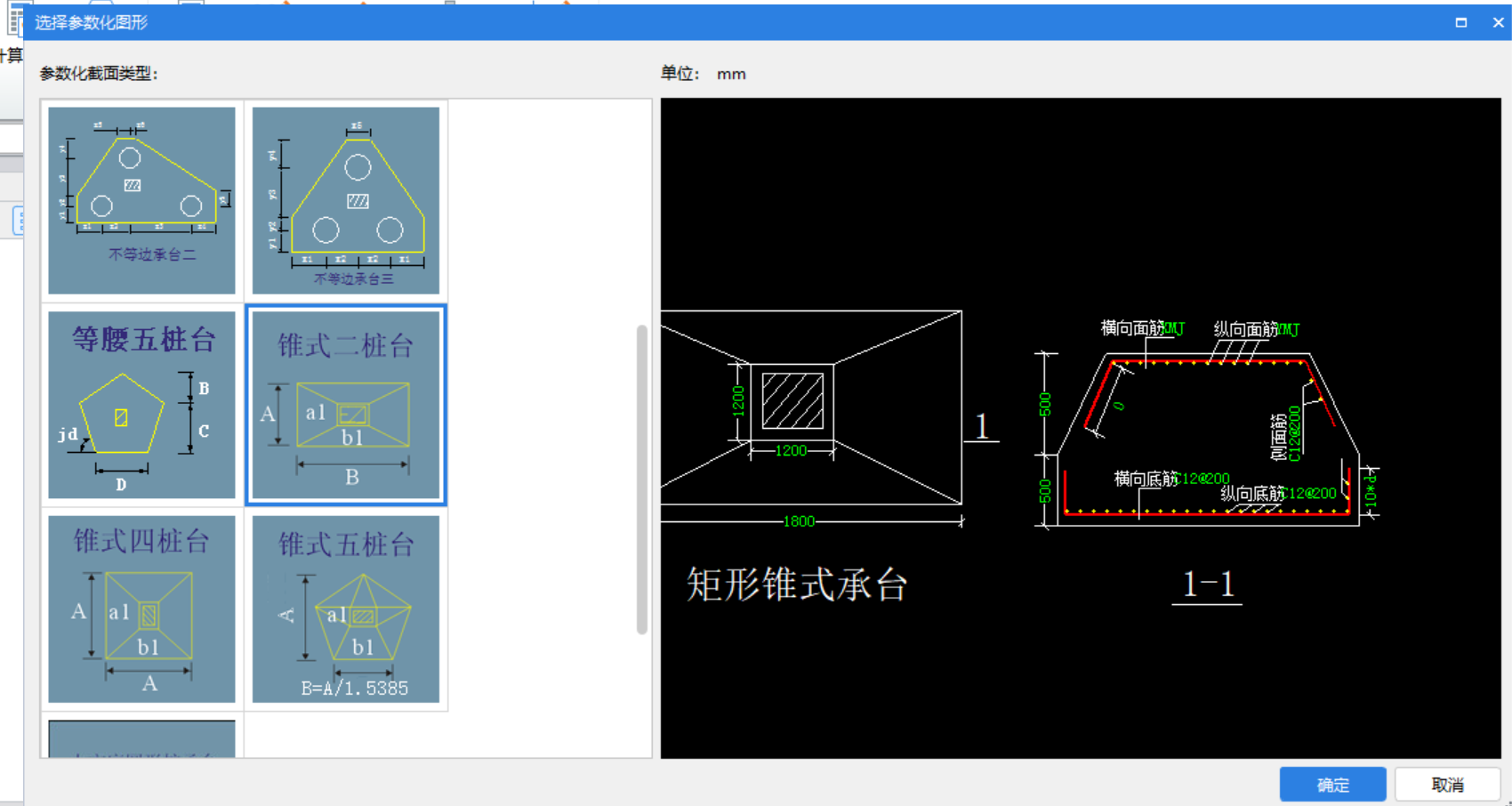The width and height of the screenshot is (1512, 806).
Task: Edit the green 1200 column width dimension
Action: click(791, 451)
